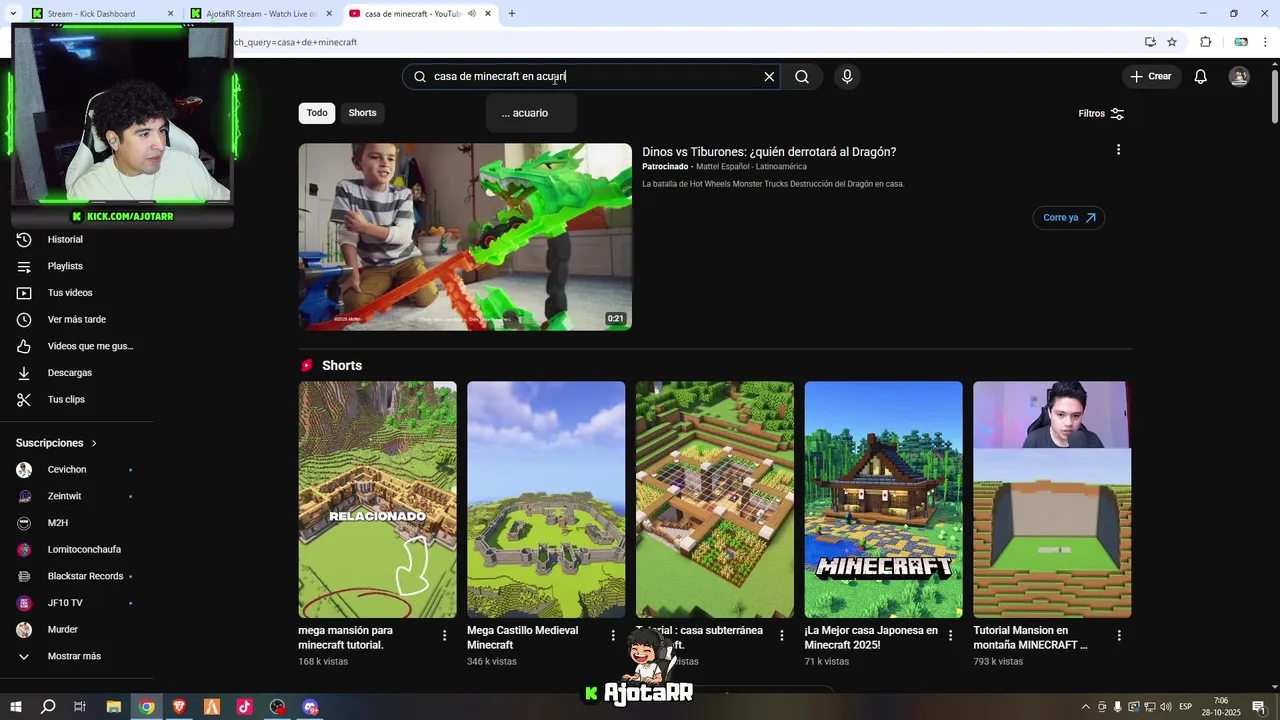Viewport: 1280px width, 720px height.
Task: Open Windows Start menu
Action: pyautogui.click(x=15, y=707)
